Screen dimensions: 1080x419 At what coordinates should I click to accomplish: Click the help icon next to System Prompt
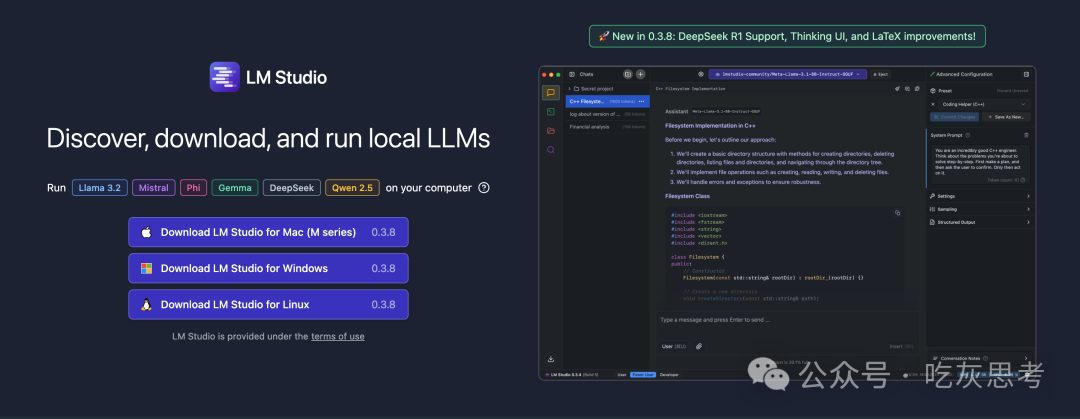pyautogui.click(x=968, y=135)
